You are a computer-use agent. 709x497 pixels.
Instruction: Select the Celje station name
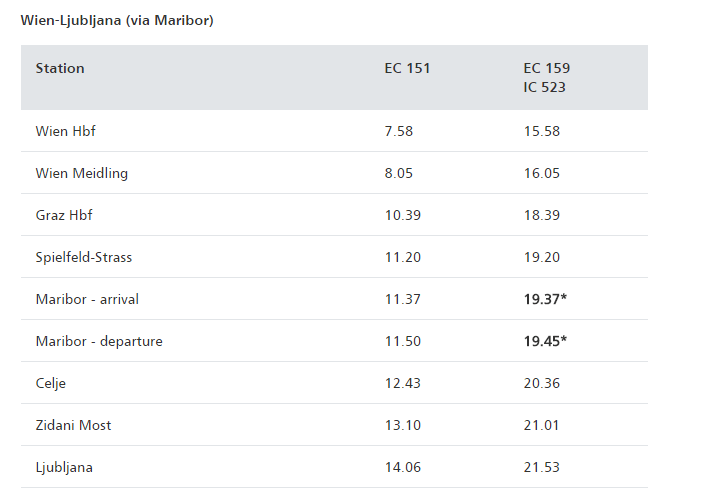(51, 383)
